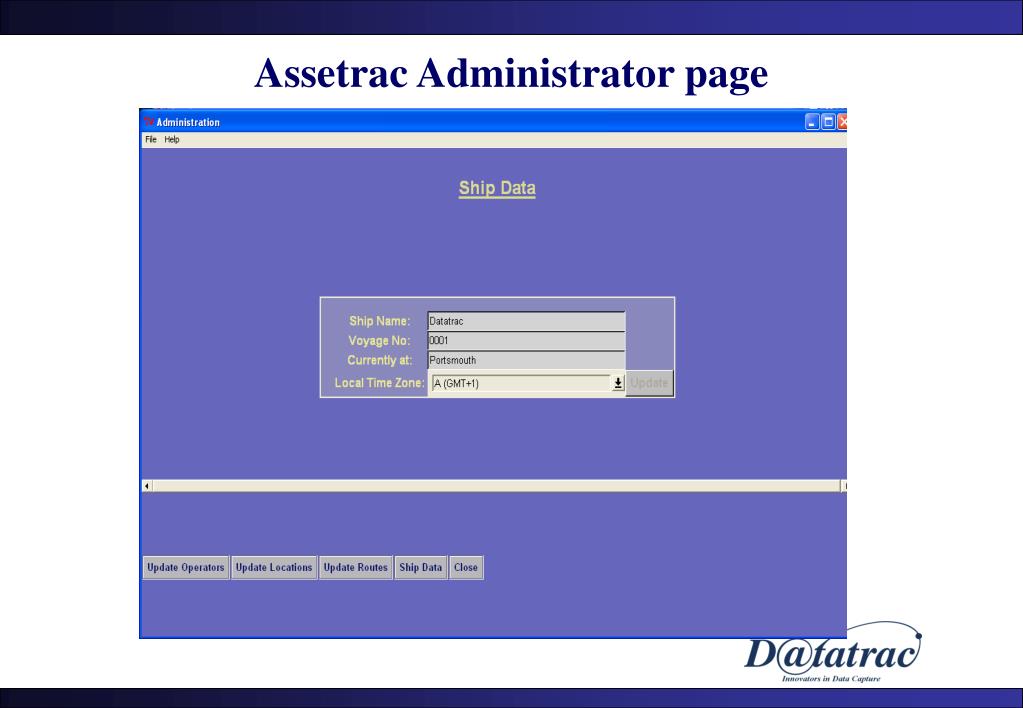Viewport: 1023px width, 708px height.
Task: Click the Voyage No field showing 0001
Action: pyautogui.click(x=526, y=341)
